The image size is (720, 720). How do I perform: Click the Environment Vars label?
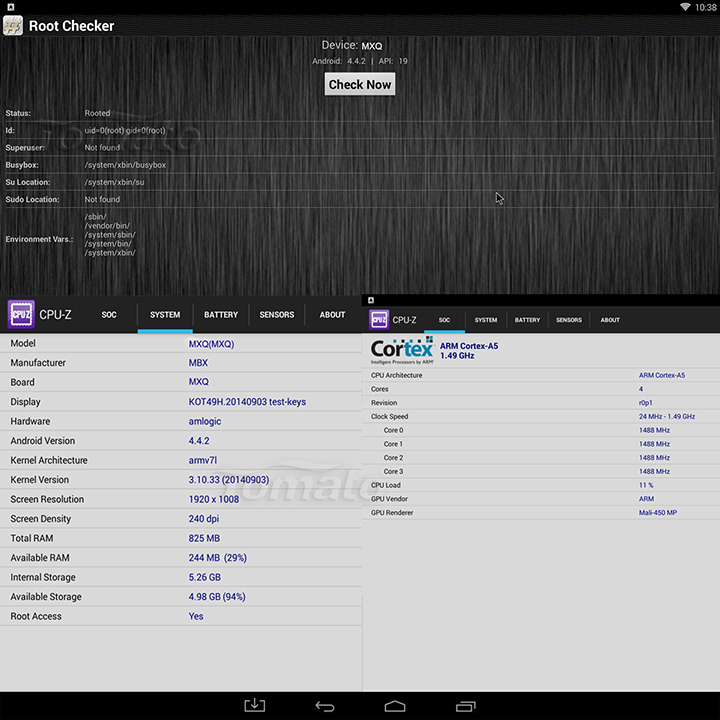pyautogui.click(x=39, y=239)
